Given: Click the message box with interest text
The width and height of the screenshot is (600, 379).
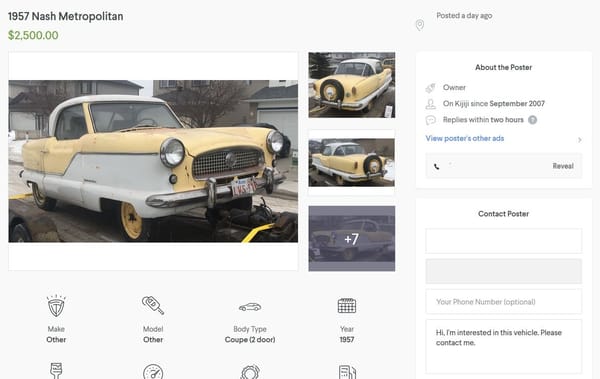Looking at the screenshot, I should [504, 346].
